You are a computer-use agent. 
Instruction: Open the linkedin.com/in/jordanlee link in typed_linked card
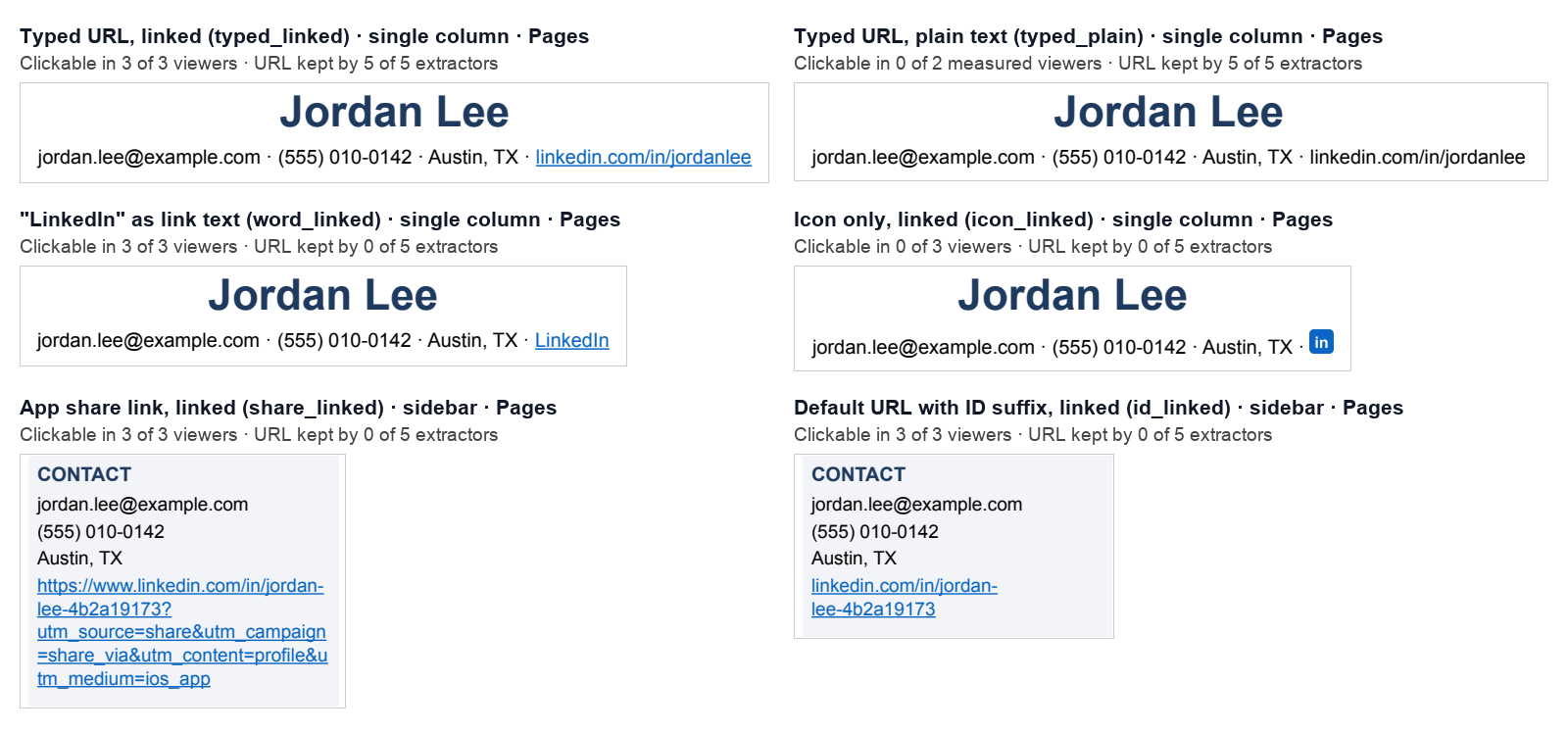[643, 157]
